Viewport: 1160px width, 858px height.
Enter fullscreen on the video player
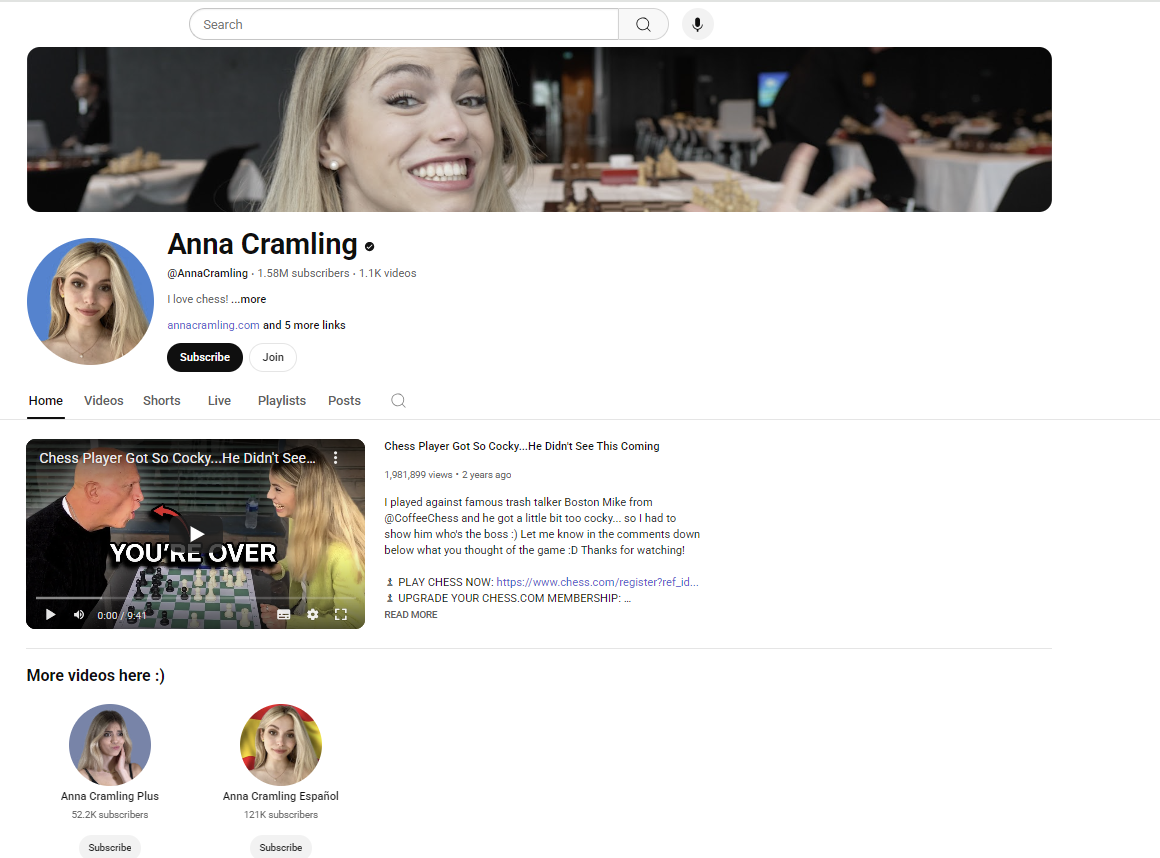click(x=341, y=615)
